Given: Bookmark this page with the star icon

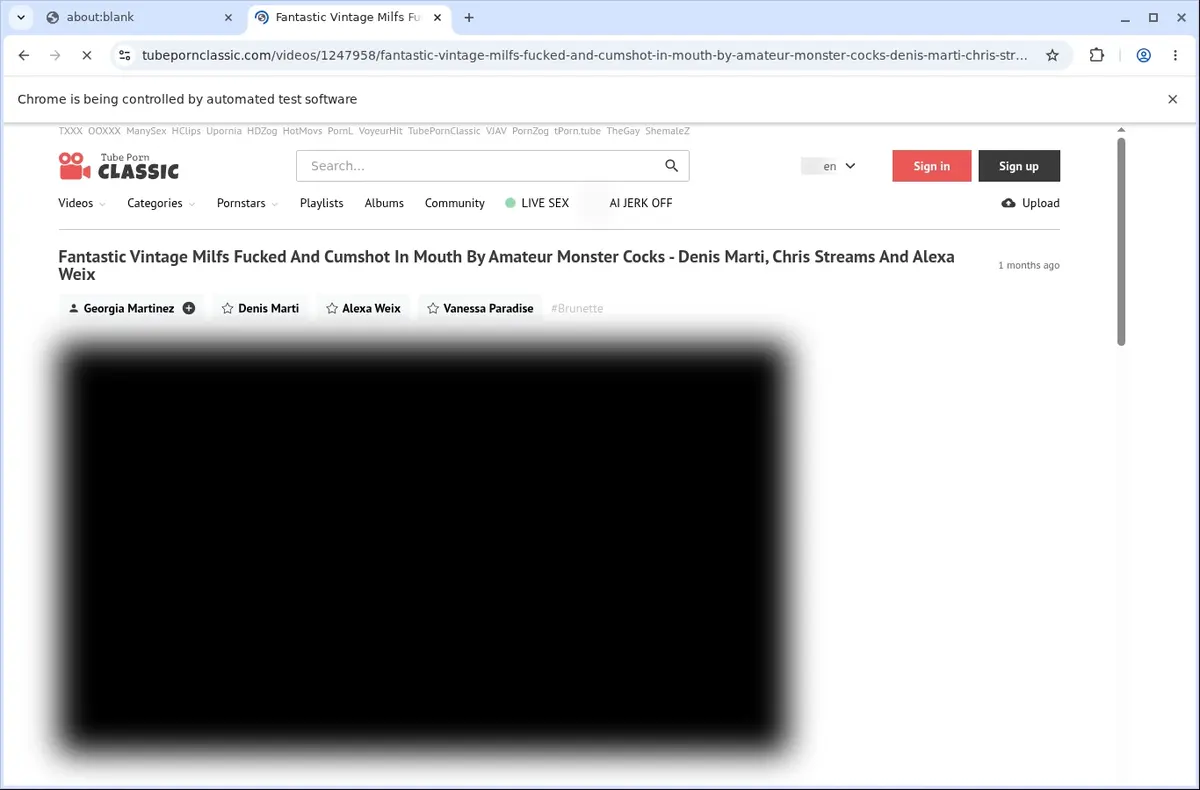Looking at the screenshot, I should click(1052, 55).
